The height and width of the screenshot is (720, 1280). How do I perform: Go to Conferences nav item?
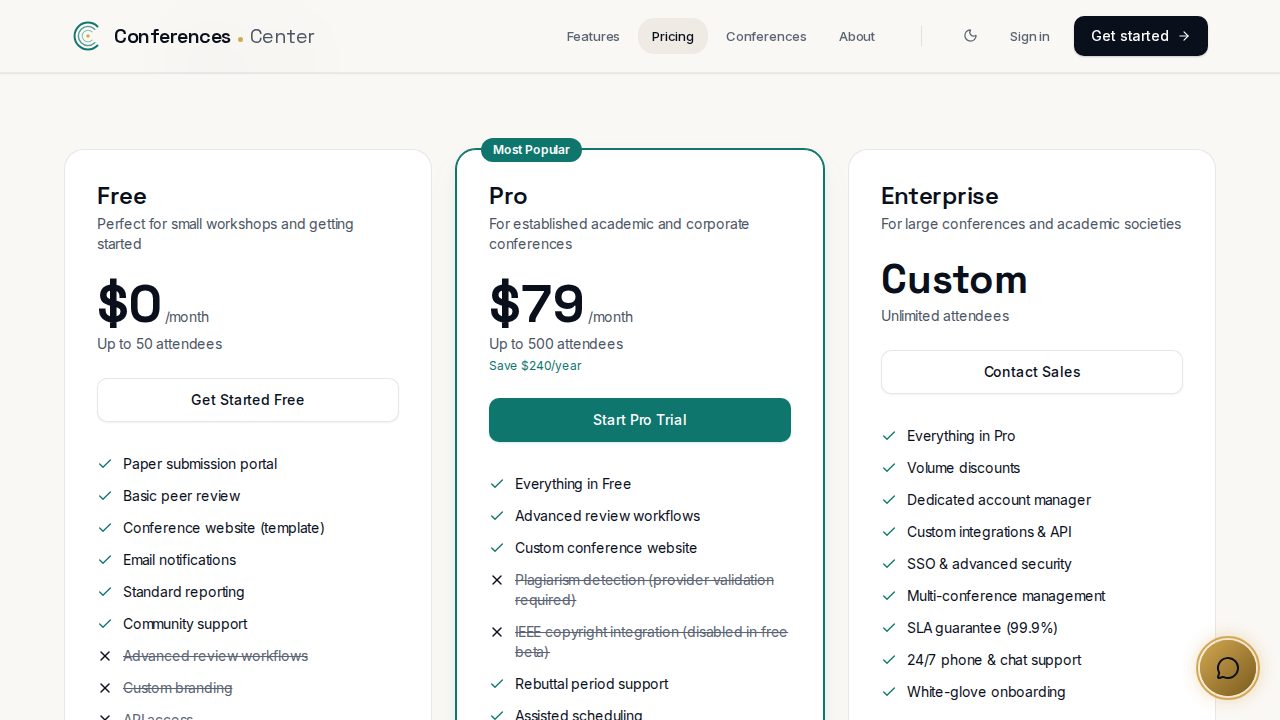[766, 36]
